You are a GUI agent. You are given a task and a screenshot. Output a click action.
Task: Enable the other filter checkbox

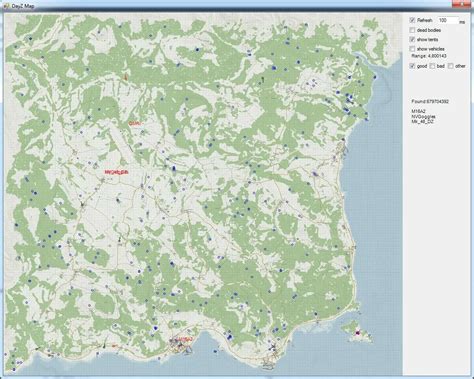[x=451, y=66]
